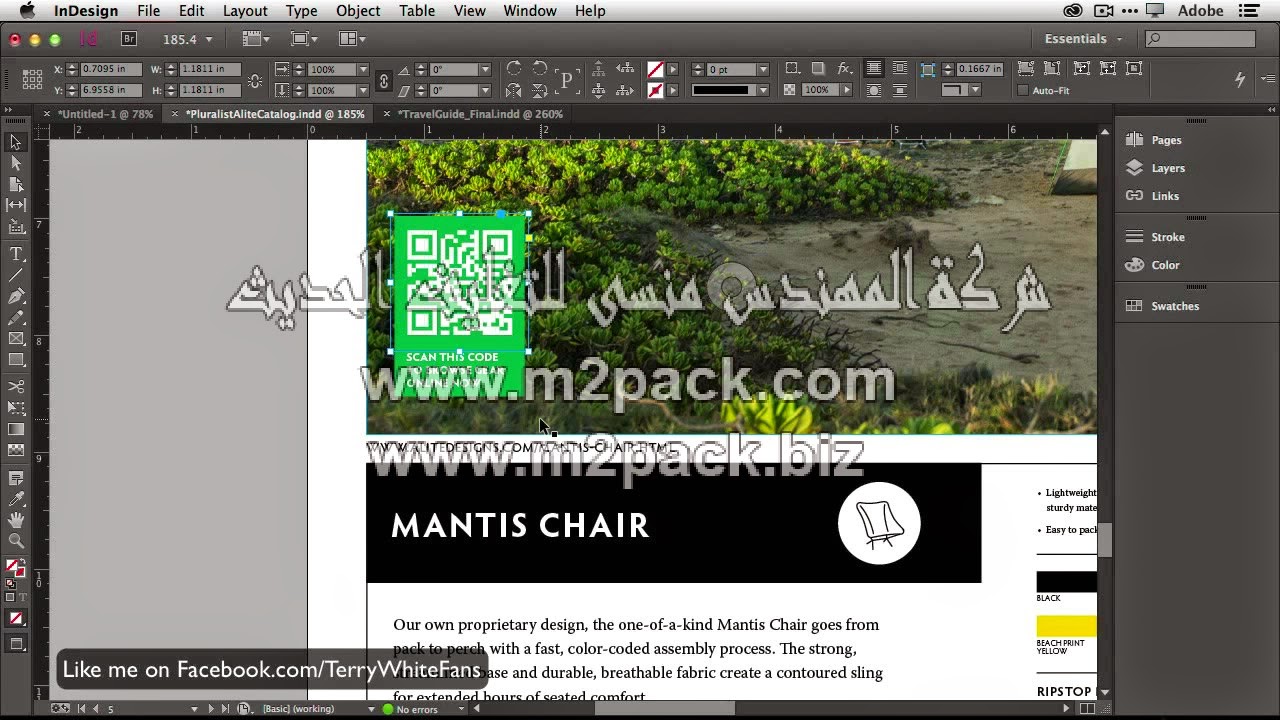Toggle constrain proportions for scaling chain
This screenshot has width=1280, height=720.
point(383,80)
